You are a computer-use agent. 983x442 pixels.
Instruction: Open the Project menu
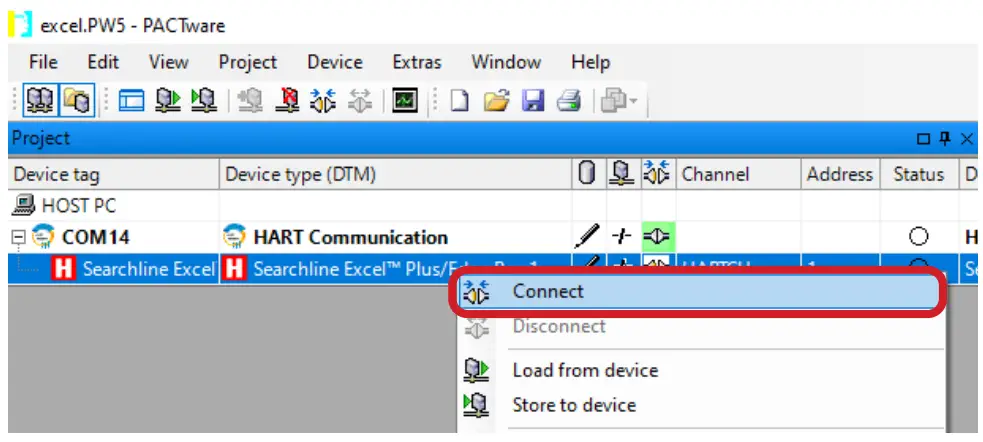click(x=248, y=62)
